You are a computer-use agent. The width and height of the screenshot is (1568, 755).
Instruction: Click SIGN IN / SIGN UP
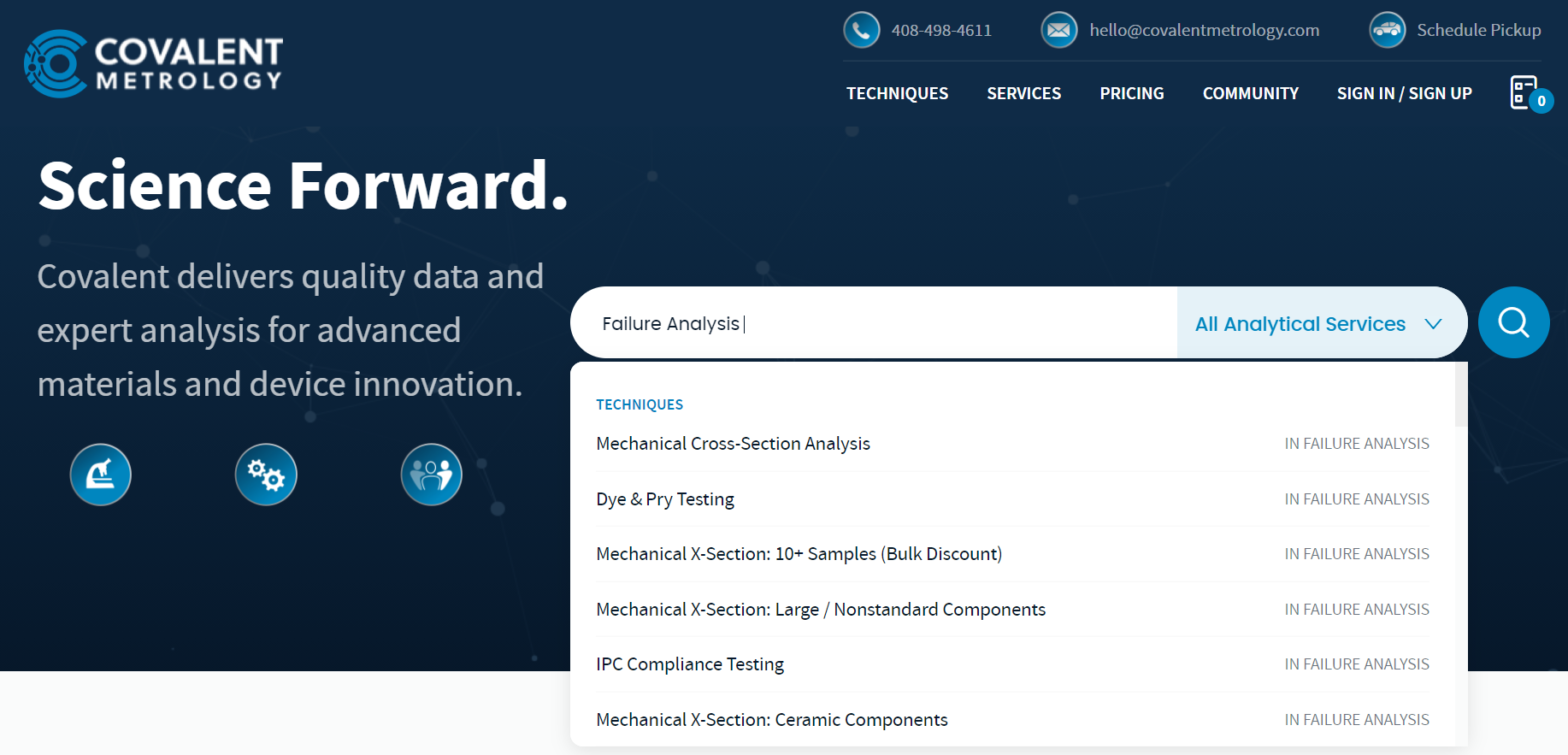click(x=1404, y=93)
